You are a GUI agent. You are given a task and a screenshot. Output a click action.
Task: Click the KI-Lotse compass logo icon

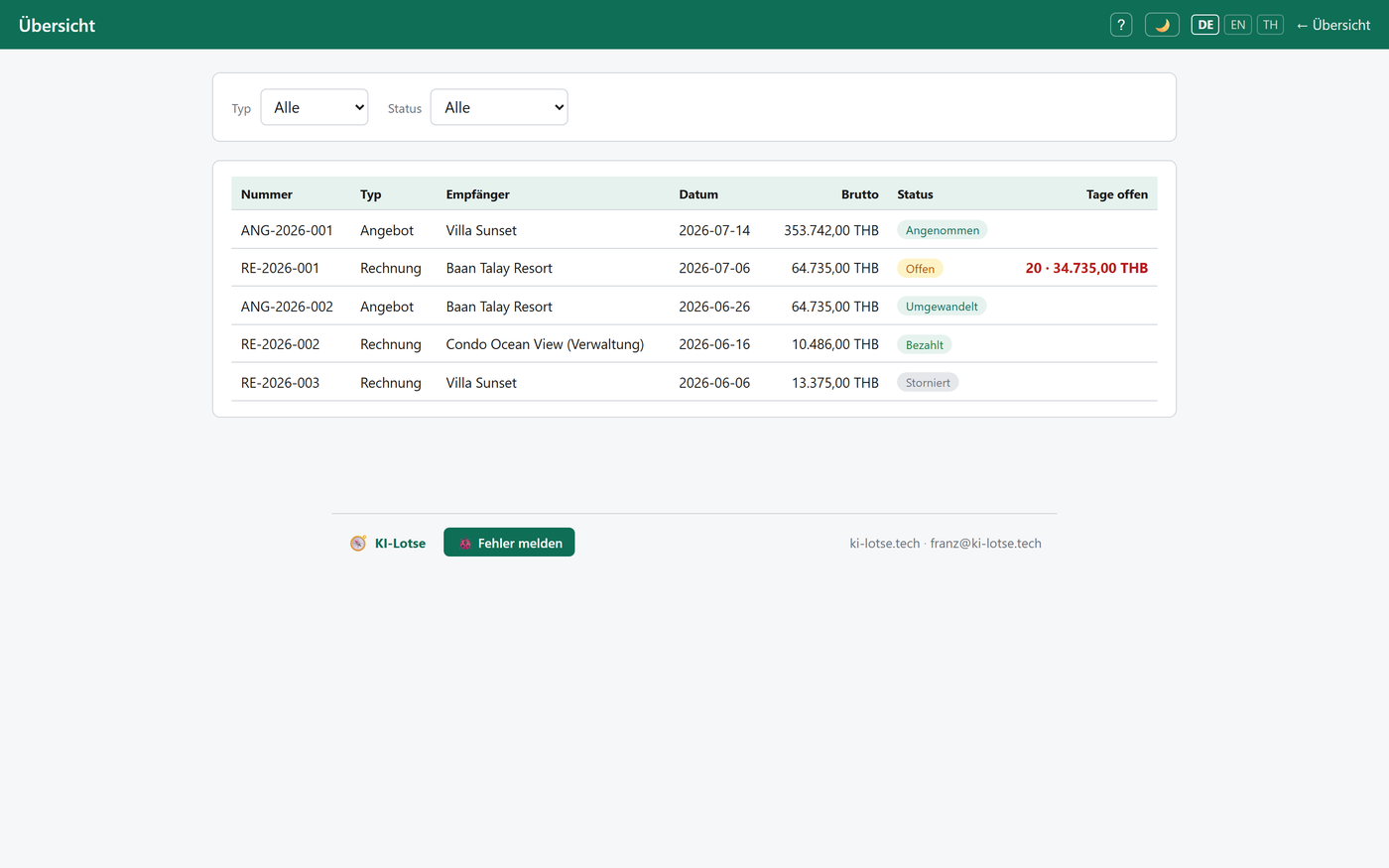point(358,544)
